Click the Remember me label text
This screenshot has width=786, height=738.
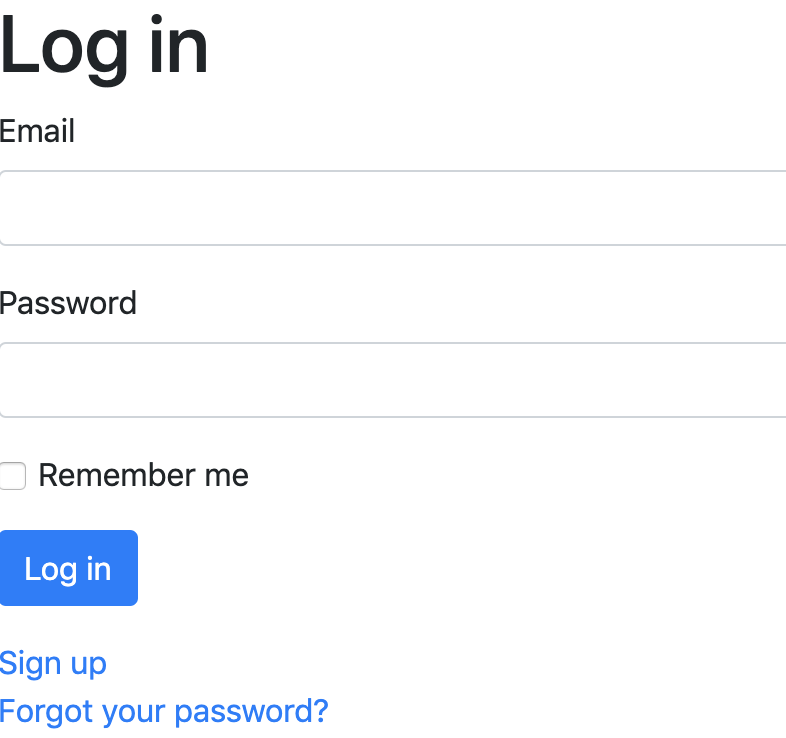pyautogui.click(x=143, y=475)
